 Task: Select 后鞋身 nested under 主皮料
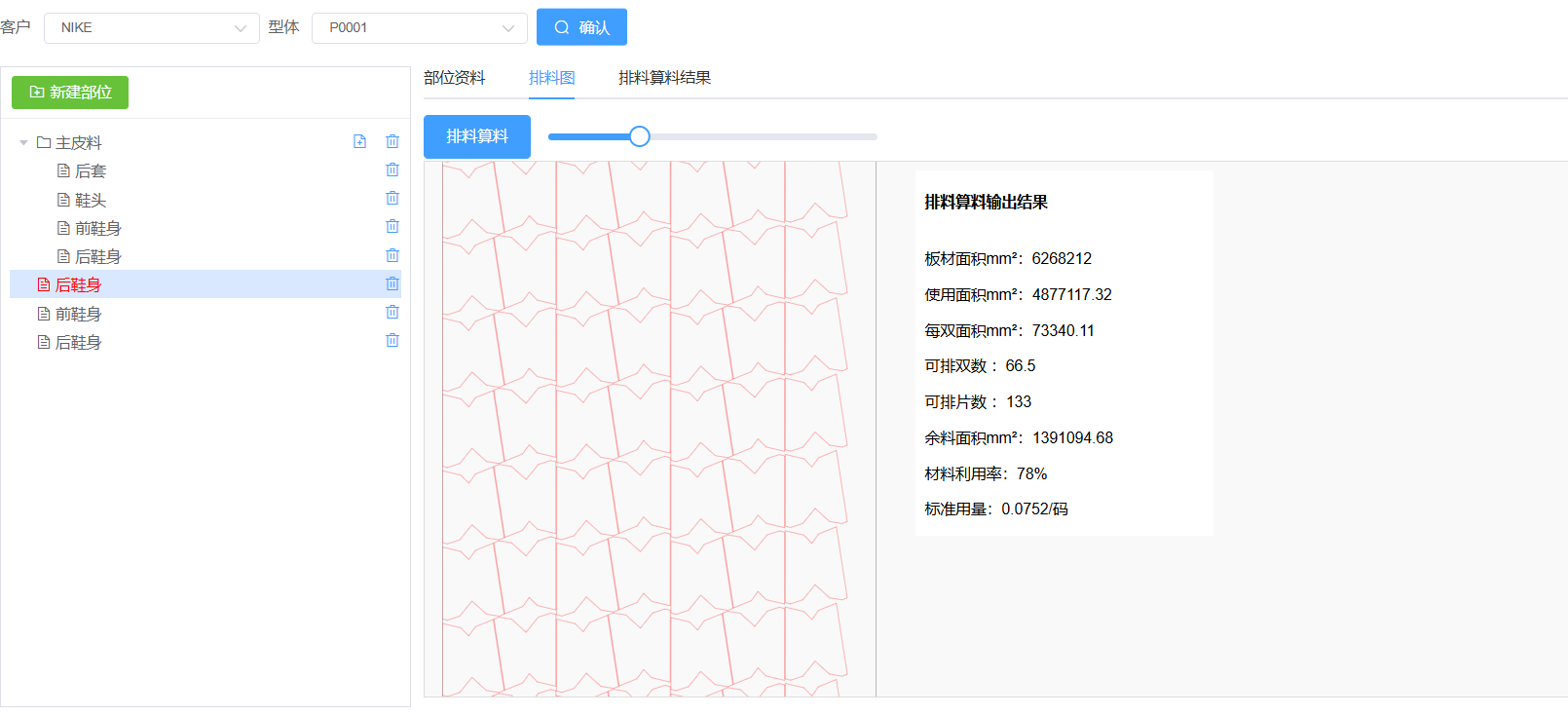pyautogui.click(x=205, y=256)
